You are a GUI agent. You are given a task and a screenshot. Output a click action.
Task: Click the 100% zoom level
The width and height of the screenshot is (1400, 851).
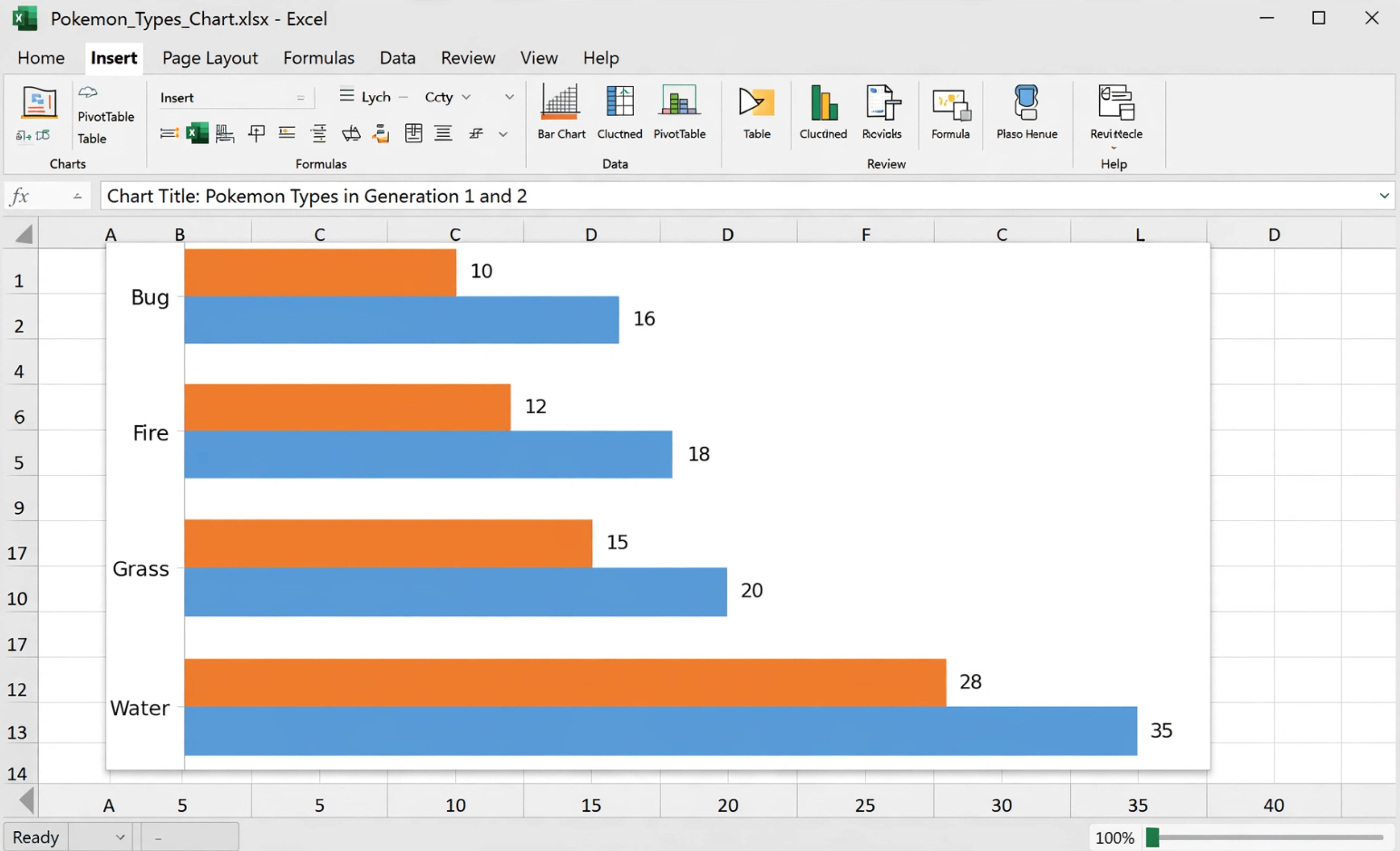coord(1114,838)
